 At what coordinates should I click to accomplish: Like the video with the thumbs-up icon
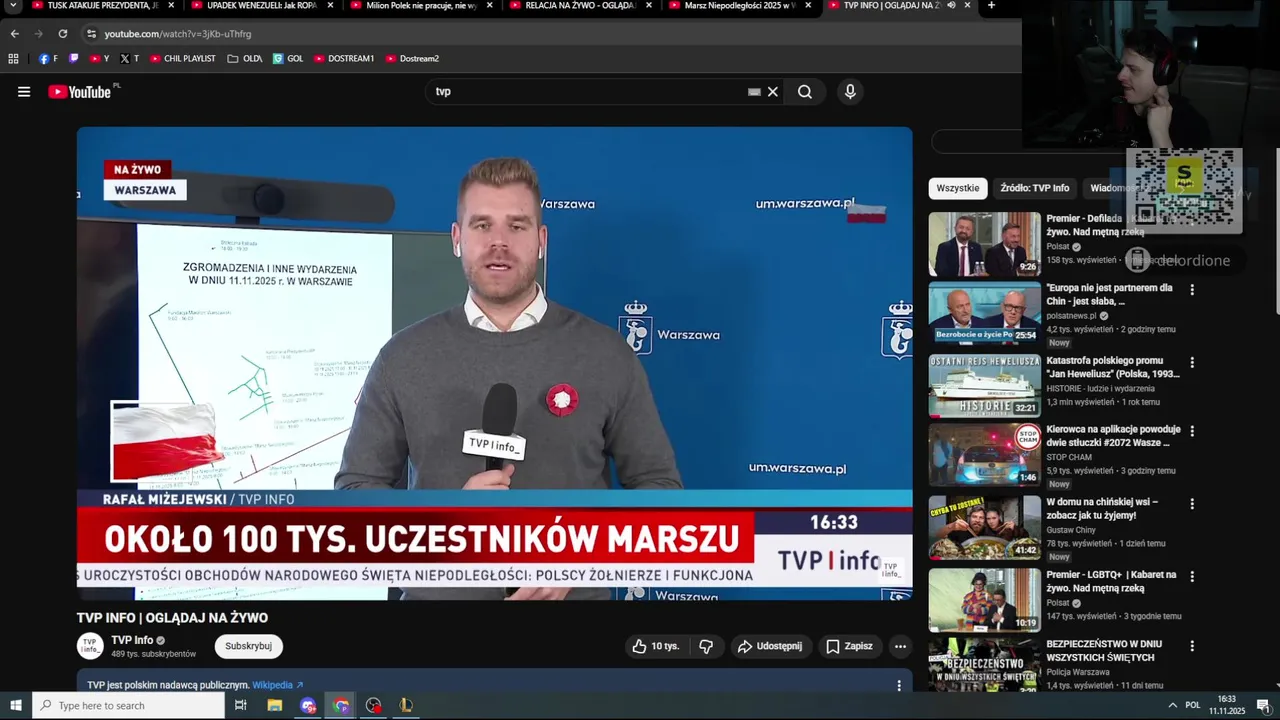(654, 646)
